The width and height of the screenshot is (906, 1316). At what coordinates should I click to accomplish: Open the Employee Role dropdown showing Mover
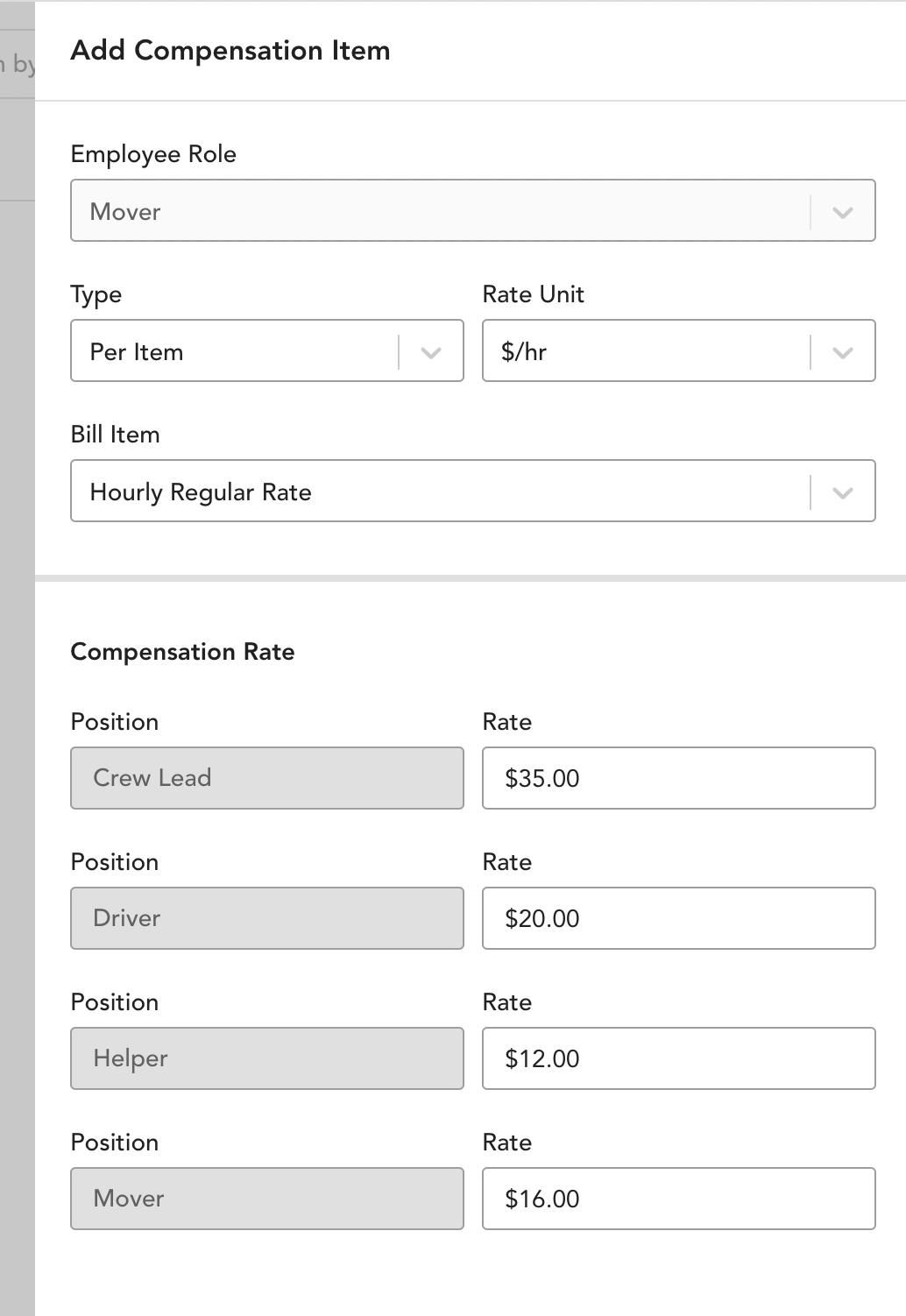pyautogui.click(x=473, y=210)
